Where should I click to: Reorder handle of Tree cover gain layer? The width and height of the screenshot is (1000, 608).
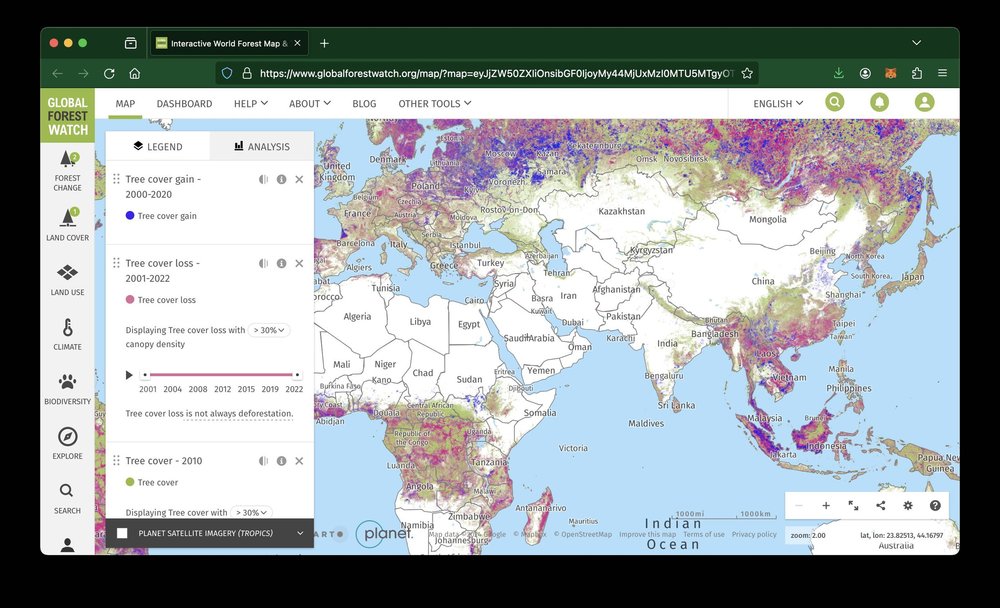(x=116, y=179)
